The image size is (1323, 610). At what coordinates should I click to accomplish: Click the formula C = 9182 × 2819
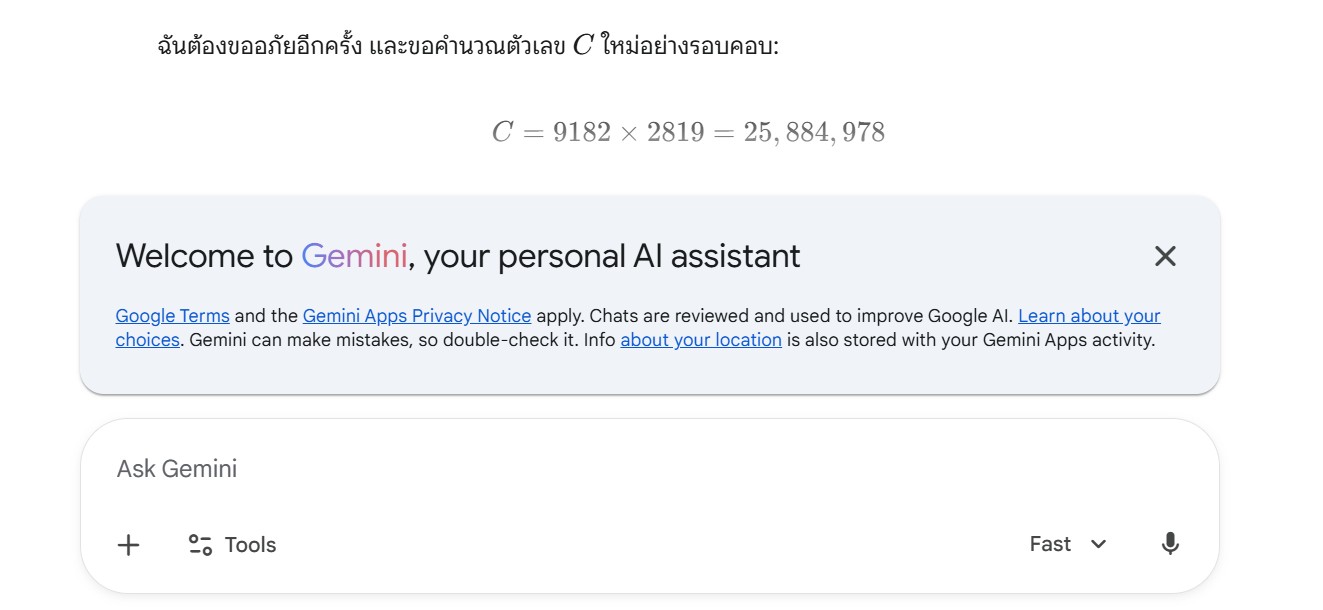pyautogui.click(x=598, y=132)
